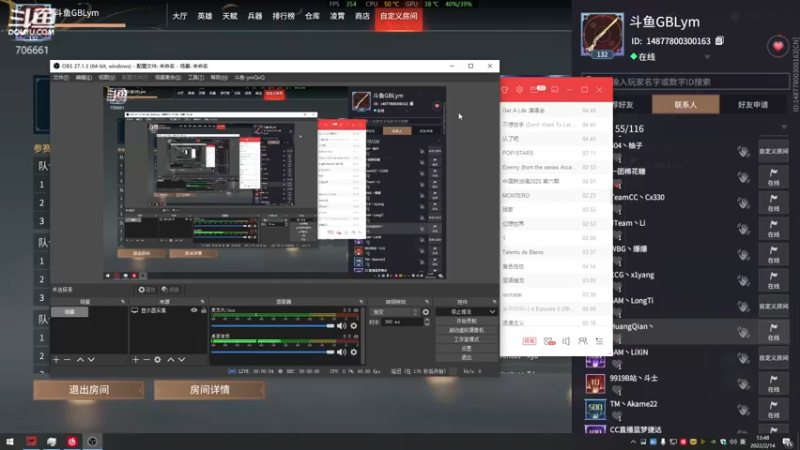Screen dimensions: 800x450
Task: Open the stop streaming dropdown arrow
Action: (x=492, y=312)
